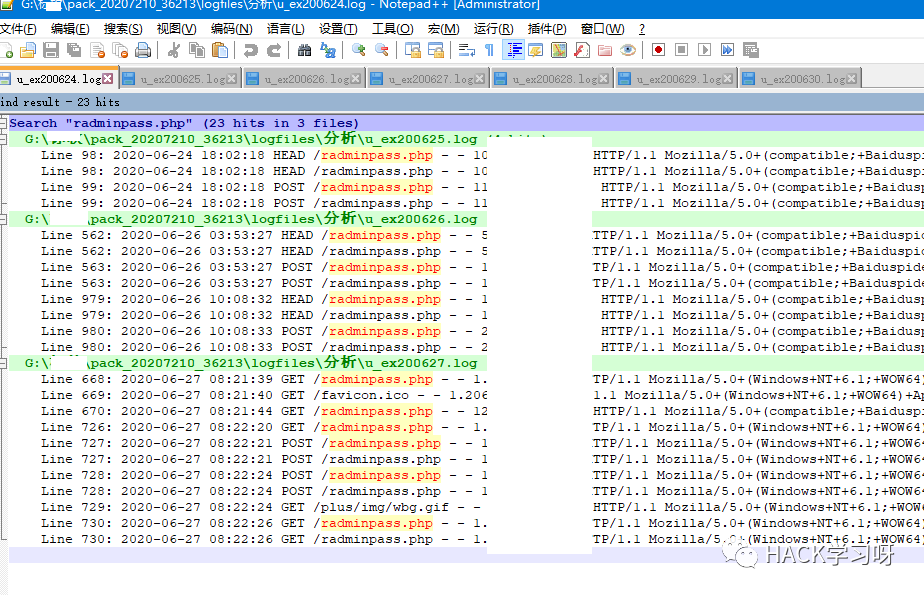Collapse the u_ex200626.log results group
Screen dimensions: 924x595
(x=3, y=219)
